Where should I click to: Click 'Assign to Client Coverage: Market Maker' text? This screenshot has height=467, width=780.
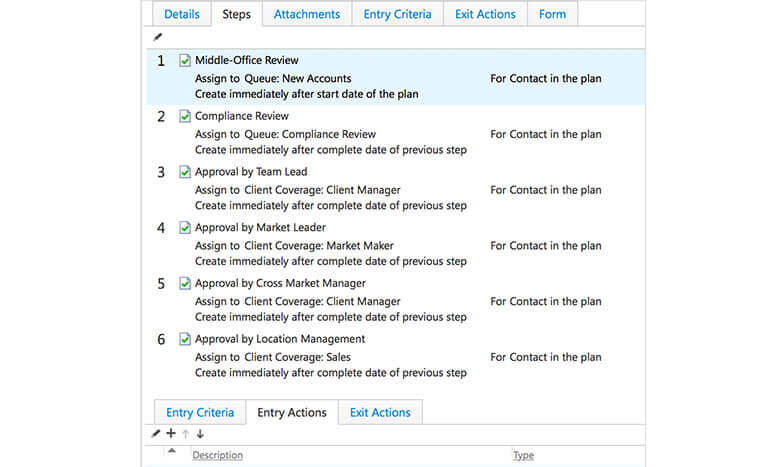tap(294, 246)
